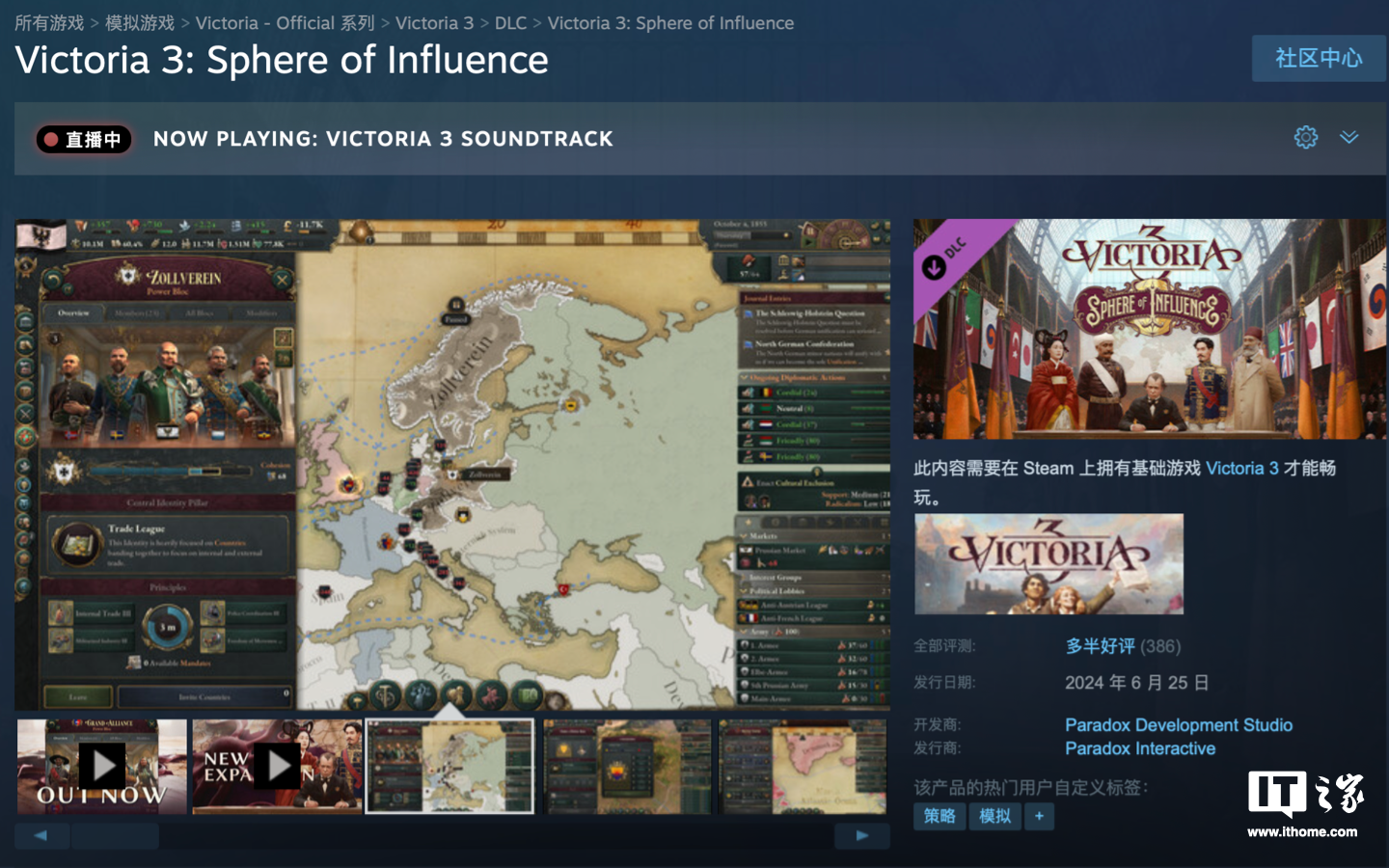Open the 多半好评 reviews summary link
1389x868 pixels.
tap(1100, 646)
